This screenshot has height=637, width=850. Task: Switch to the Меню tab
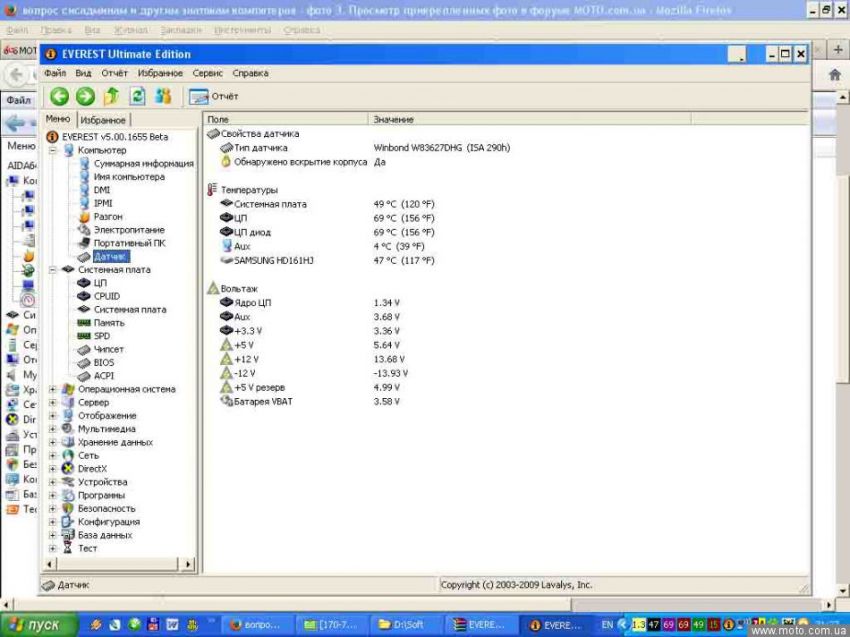(x=58, y=119)
